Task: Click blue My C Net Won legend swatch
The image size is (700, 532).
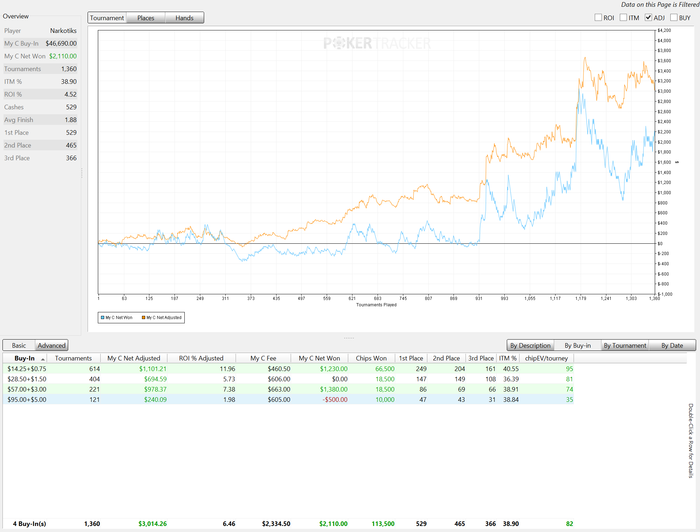Action: point(102,318)
